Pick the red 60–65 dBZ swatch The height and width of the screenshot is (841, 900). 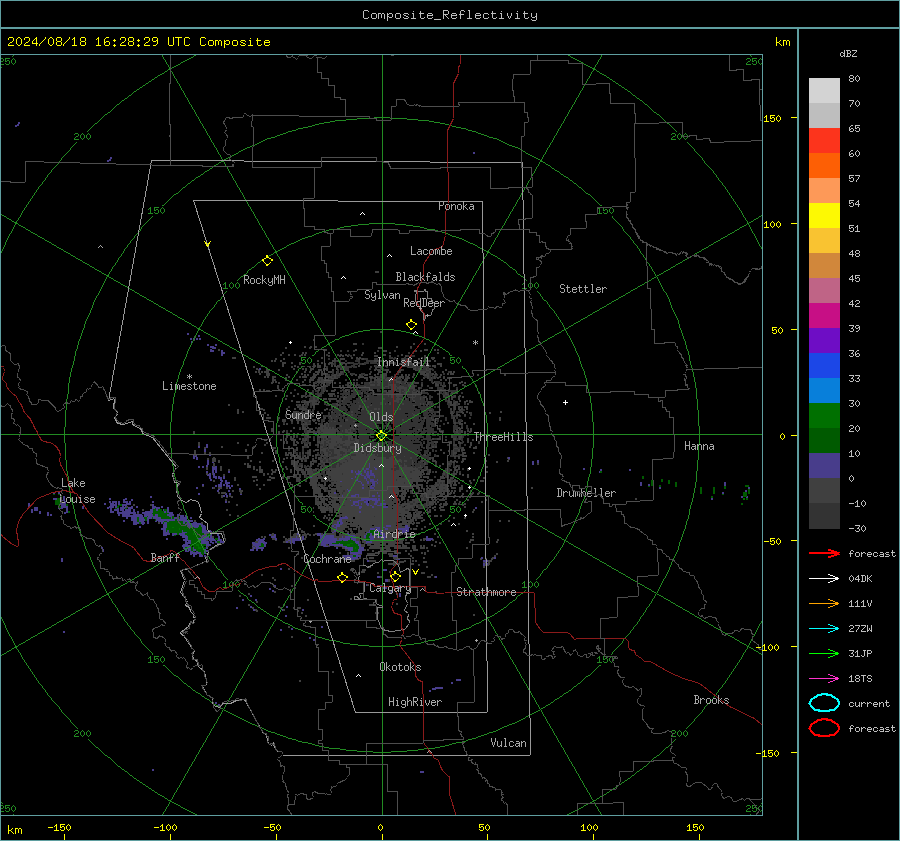[x=824, y=141]
